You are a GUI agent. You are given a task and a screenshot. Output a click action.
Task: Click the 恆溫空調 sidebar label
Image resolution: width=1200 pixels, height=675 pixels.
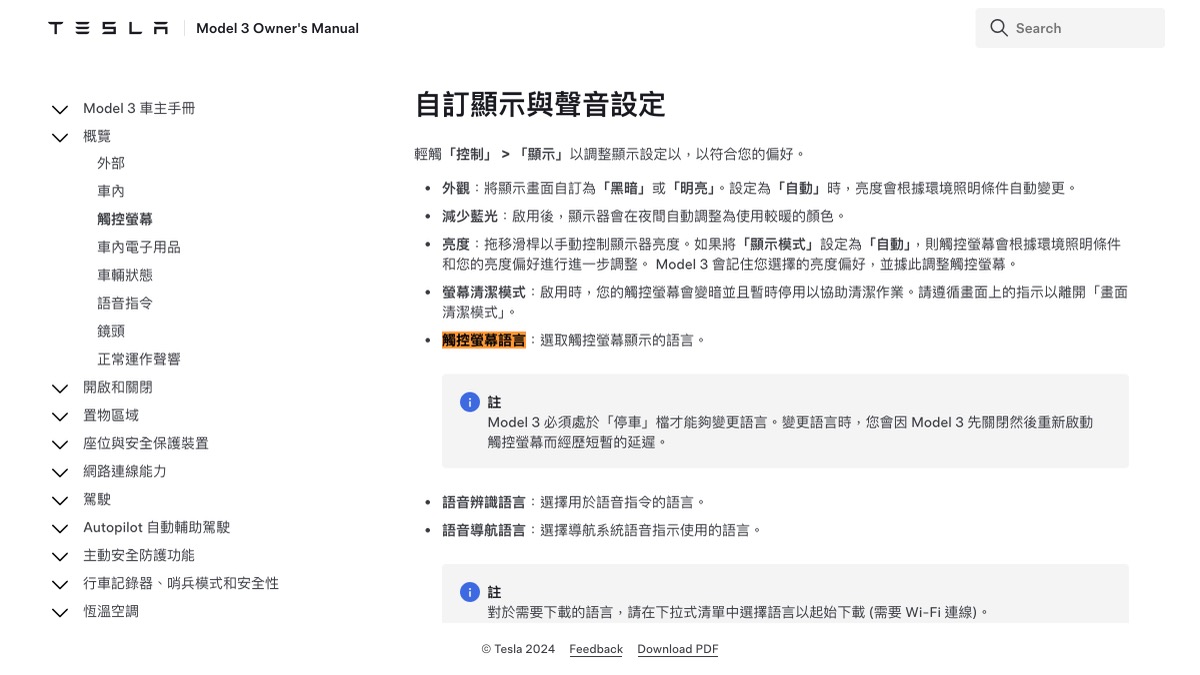[111, 611]
